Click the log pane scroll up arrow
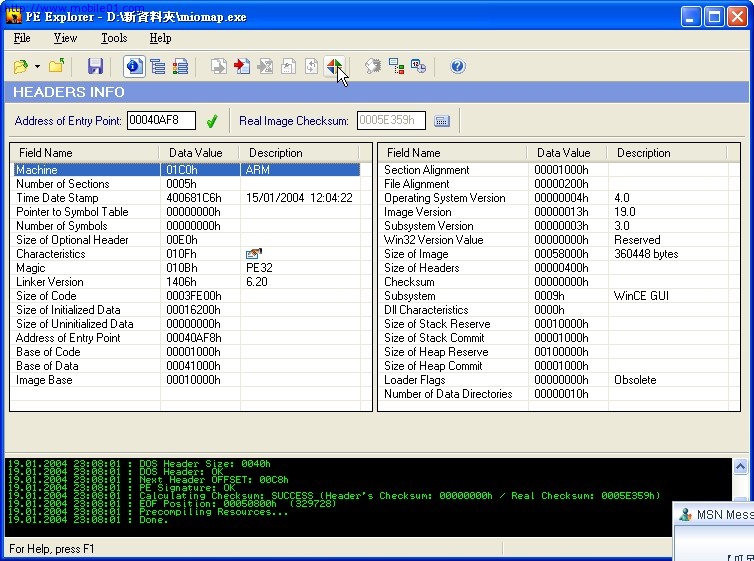754x561 pixels. pyautogui.click(x=740, y=466)
